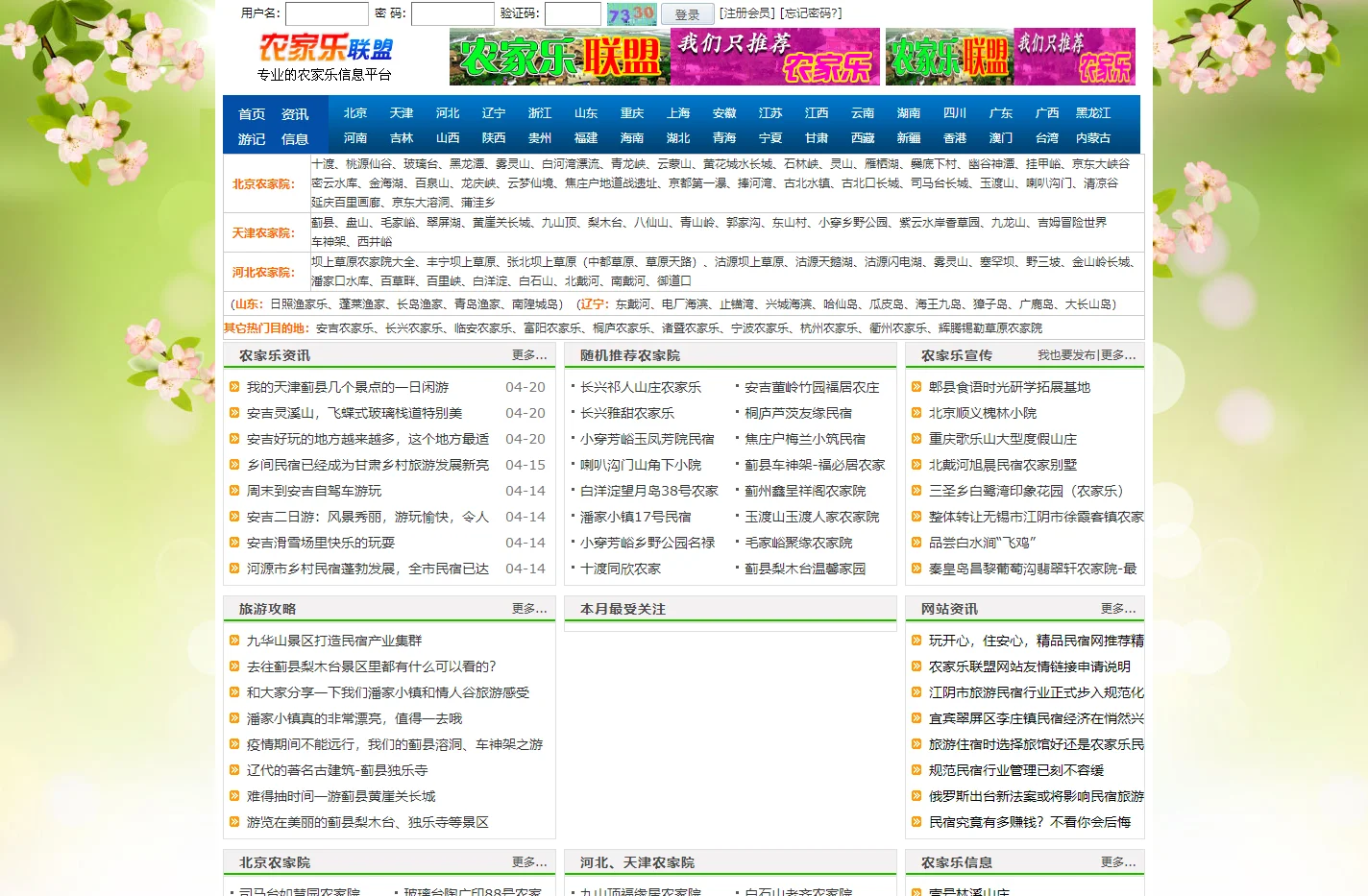This screenshot has height=896, width=1368.
Task: Open the second 农家乐联盟 banner on right
Action: 1011,57
